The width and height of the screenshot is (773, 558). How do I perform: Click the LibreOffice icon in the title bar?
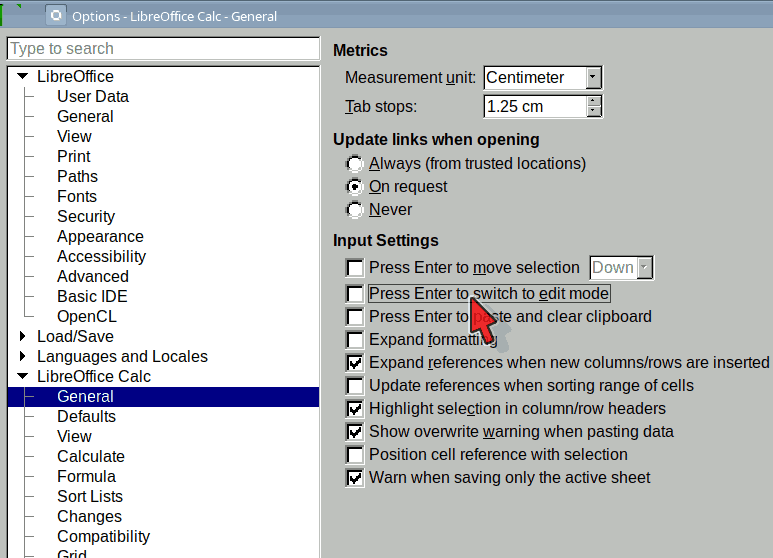coord(56,16)
